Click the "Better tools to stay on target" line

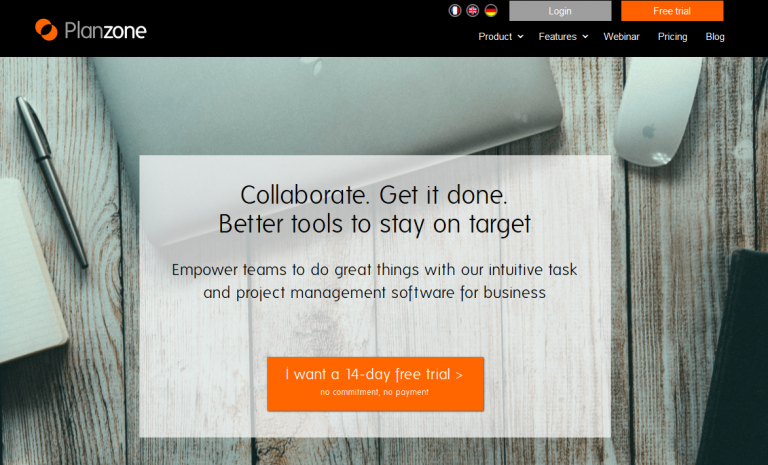point(374,223)
